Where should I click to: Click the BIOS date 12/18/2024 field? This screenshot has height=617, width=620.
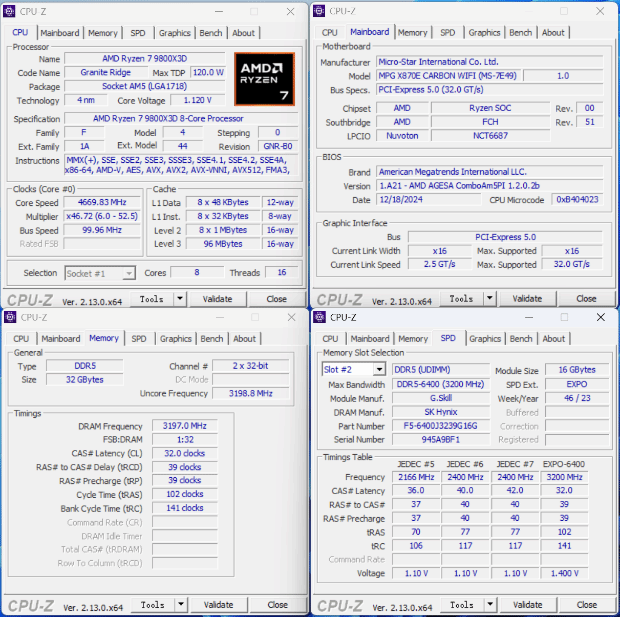429,199
